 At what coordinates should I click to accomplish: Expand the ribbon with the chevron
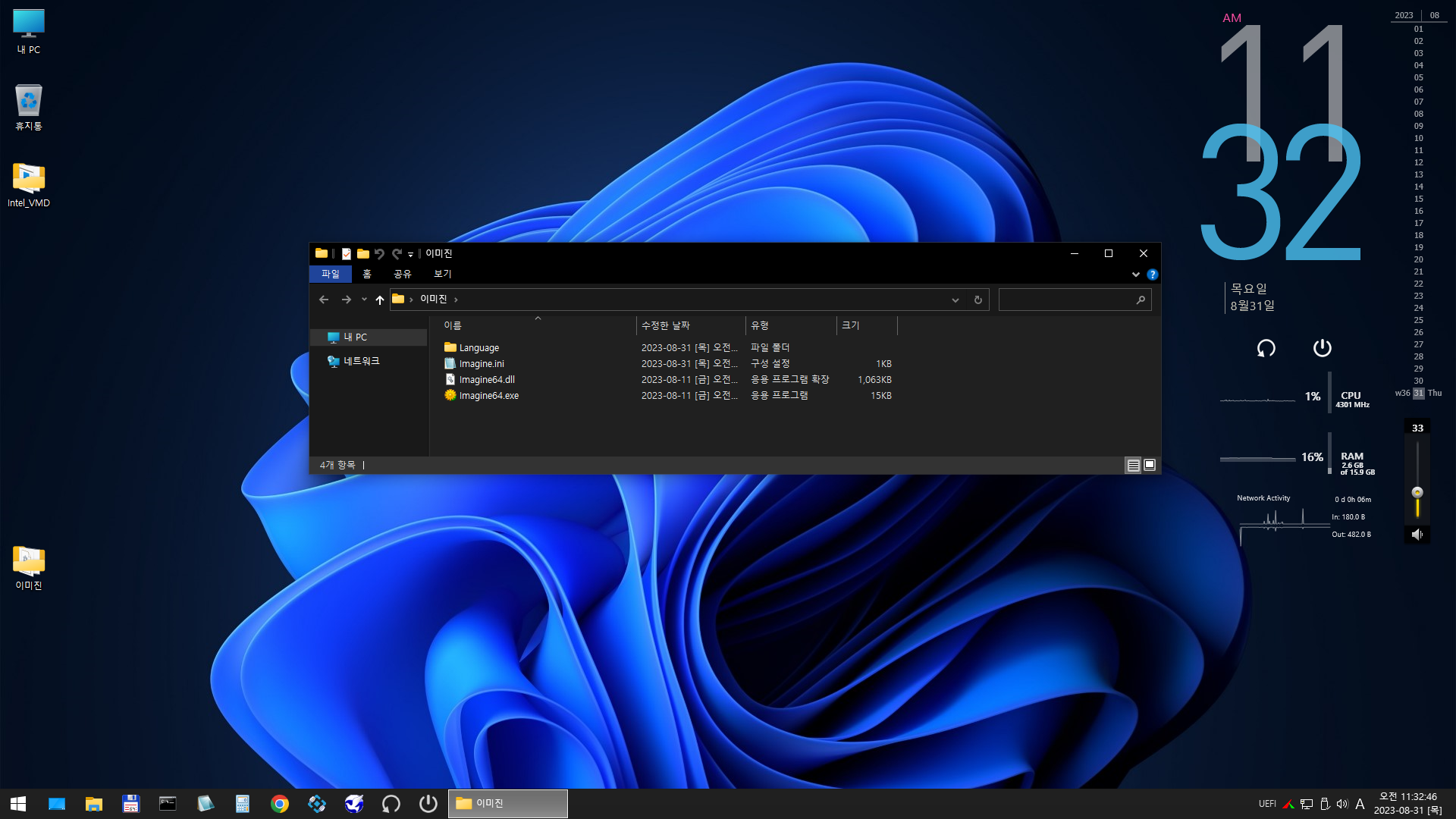point(1136,275)
